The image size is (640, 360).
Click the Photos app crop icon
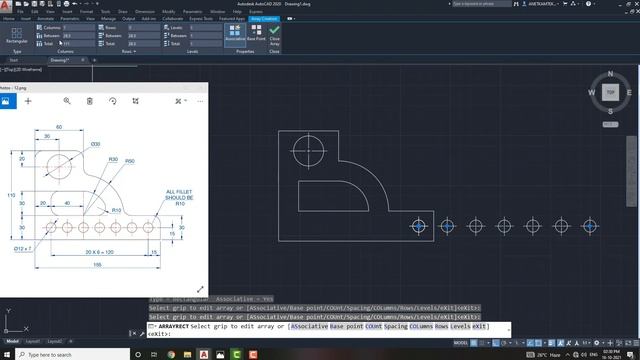[136, 101]
